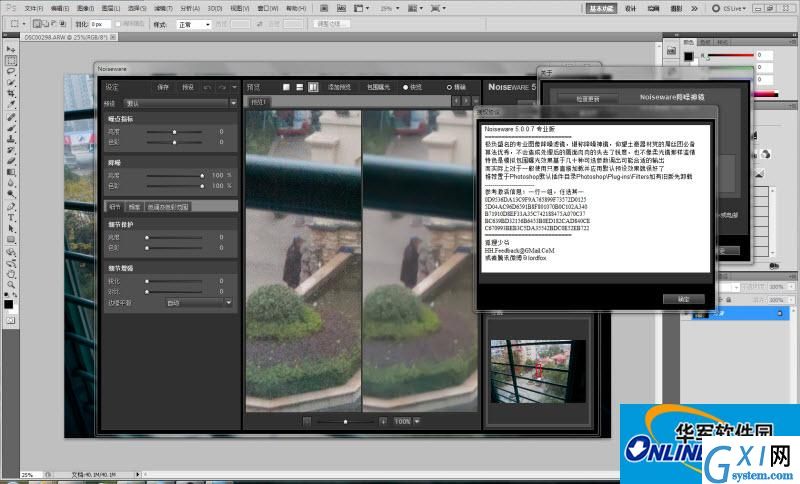800x484 pixels.
Task: Click Noiseware zoom in plus icon
Action: point(383,421)
